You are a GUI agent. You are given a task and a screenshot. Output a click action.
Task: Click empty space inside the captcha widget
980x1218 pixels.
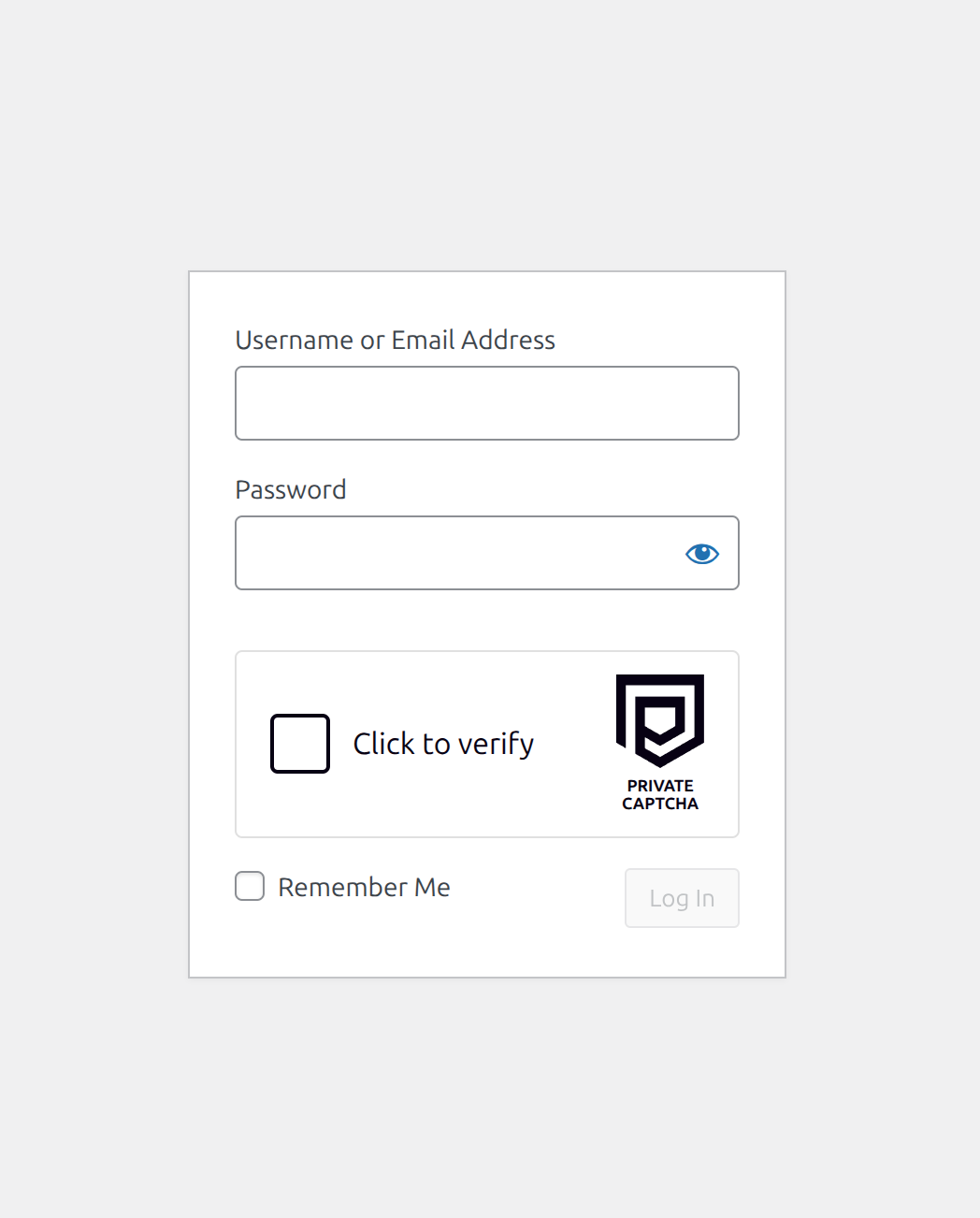click(570, 805)
